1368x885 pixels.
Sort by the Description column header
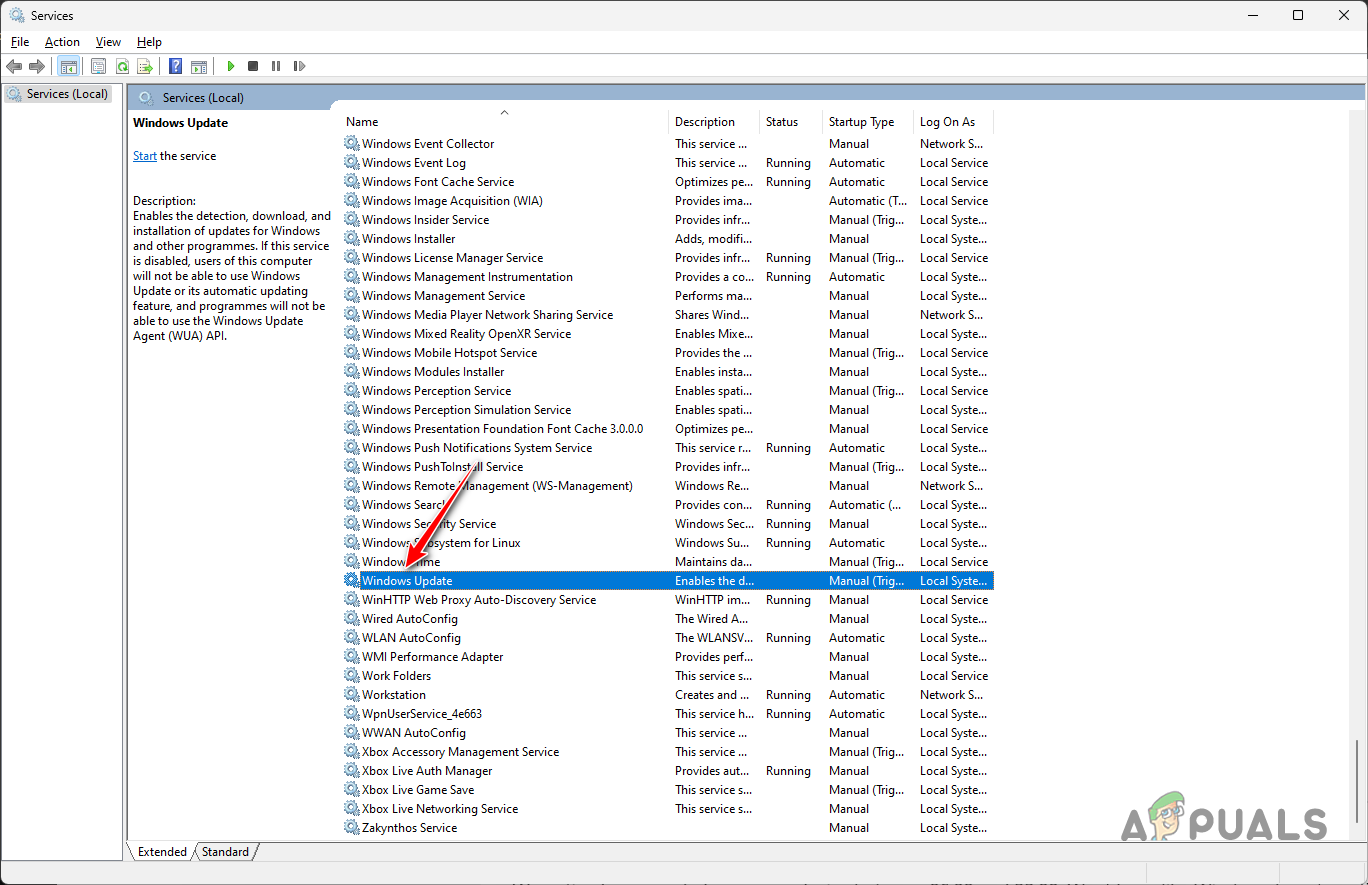714,122
